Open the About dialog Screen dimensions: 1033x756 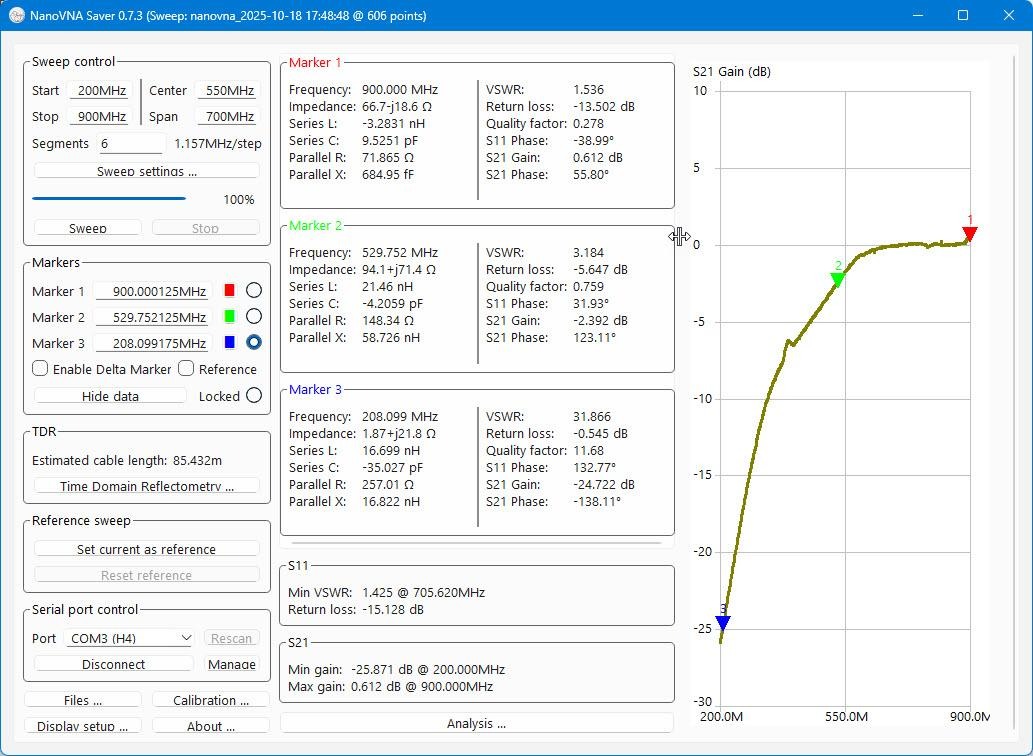coord(211,726)
